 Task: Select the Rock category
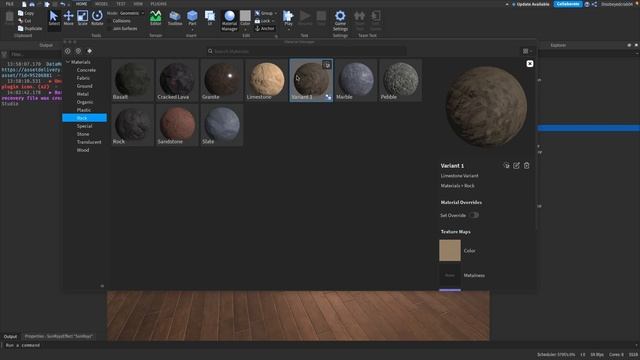point(84,118)
